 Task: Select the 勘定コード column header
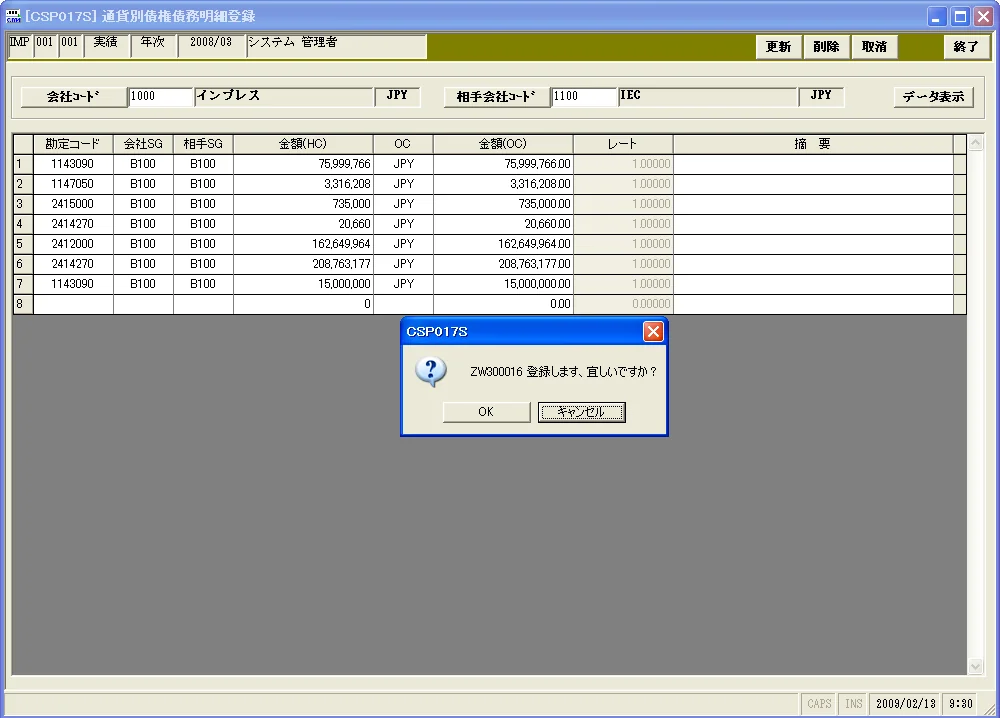(73, 144)
